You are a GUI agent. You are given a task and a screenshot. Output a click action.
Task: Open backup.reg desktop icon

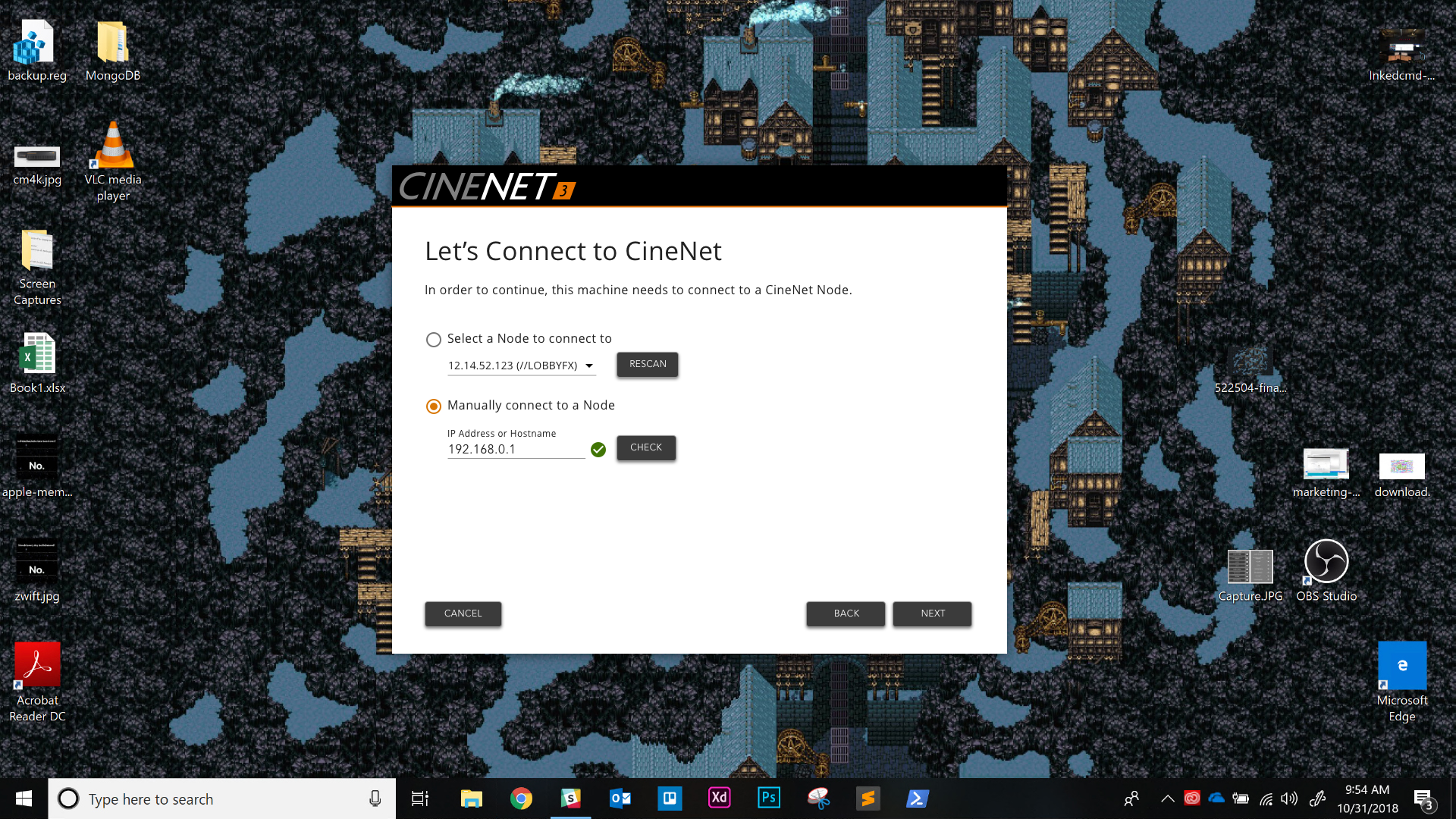(x=36, y=51)
